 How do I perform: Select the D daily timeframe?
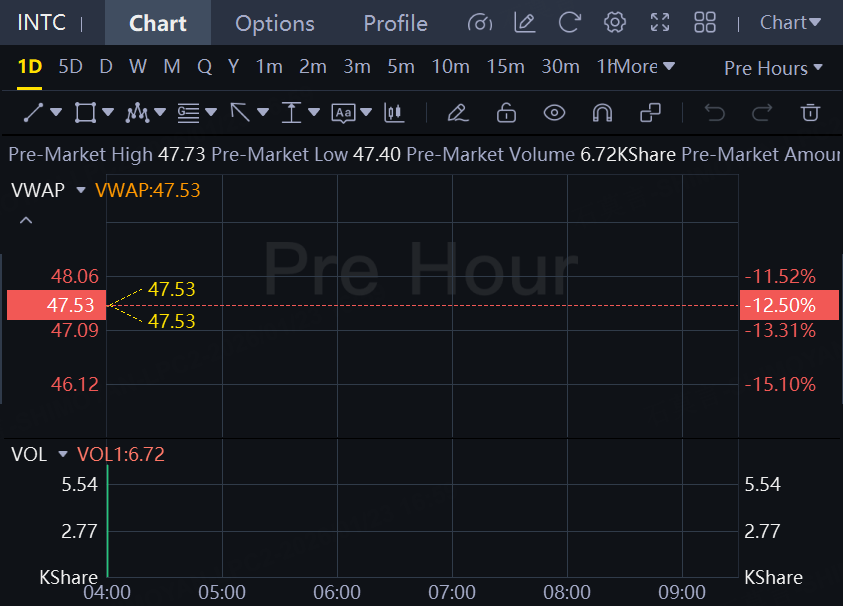pos(106,67)
